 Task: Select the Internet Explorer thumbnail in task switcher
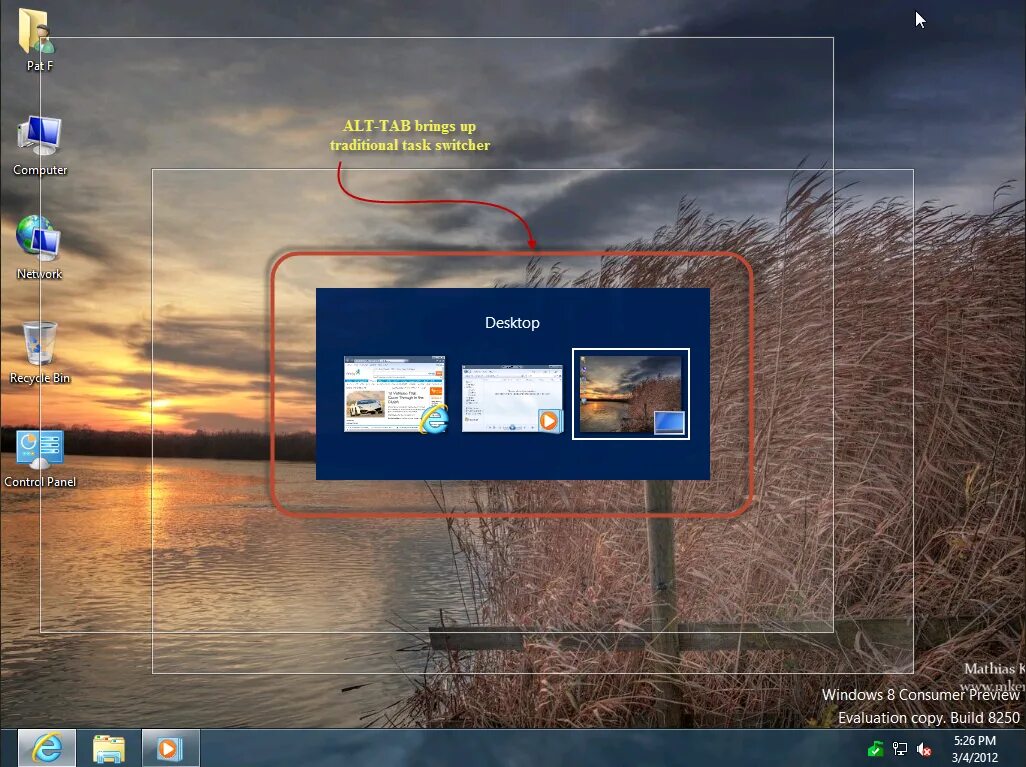(x=395, y=394)
